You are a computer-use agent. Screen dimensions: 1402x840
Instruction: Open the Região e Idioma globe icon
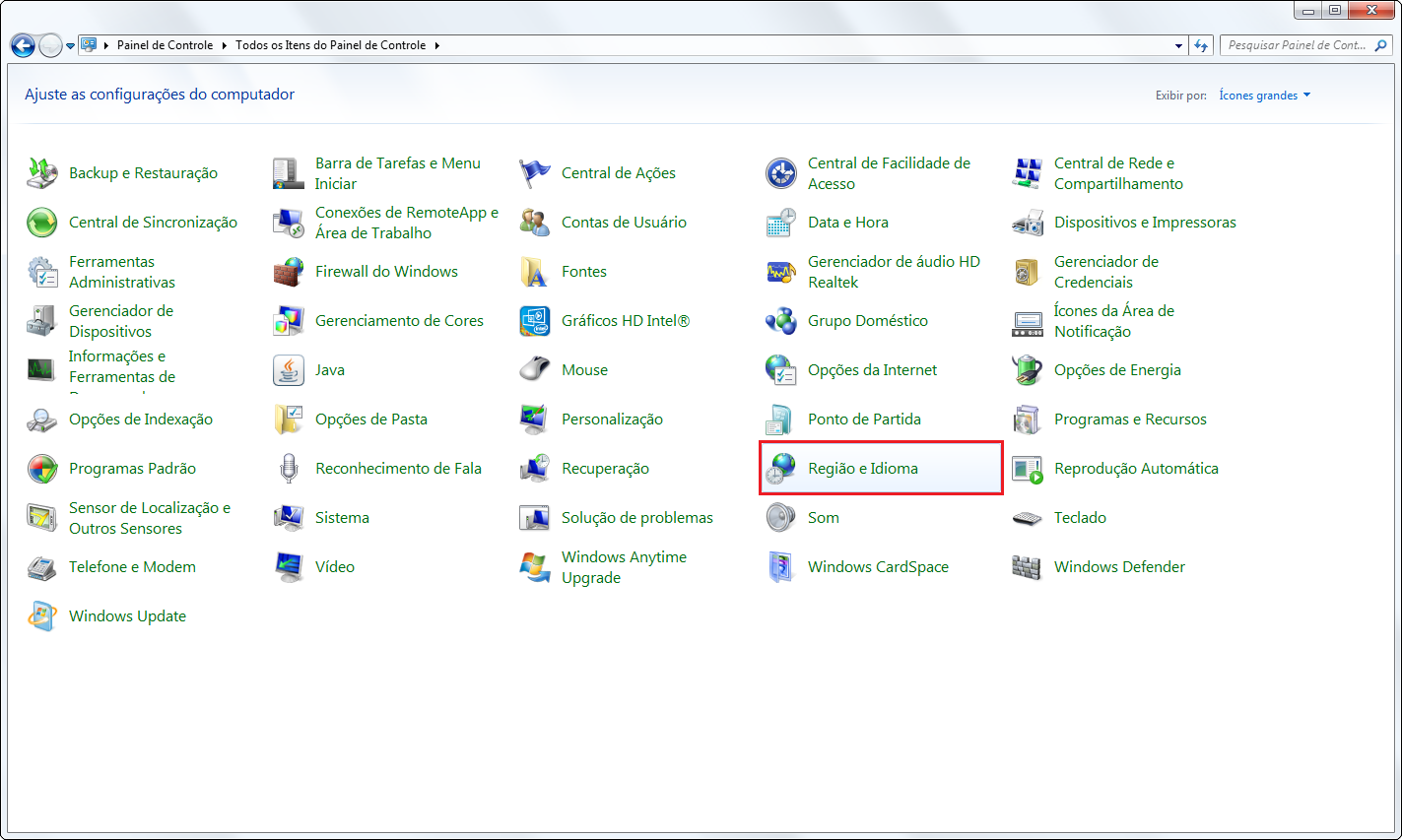click(780, 469)
